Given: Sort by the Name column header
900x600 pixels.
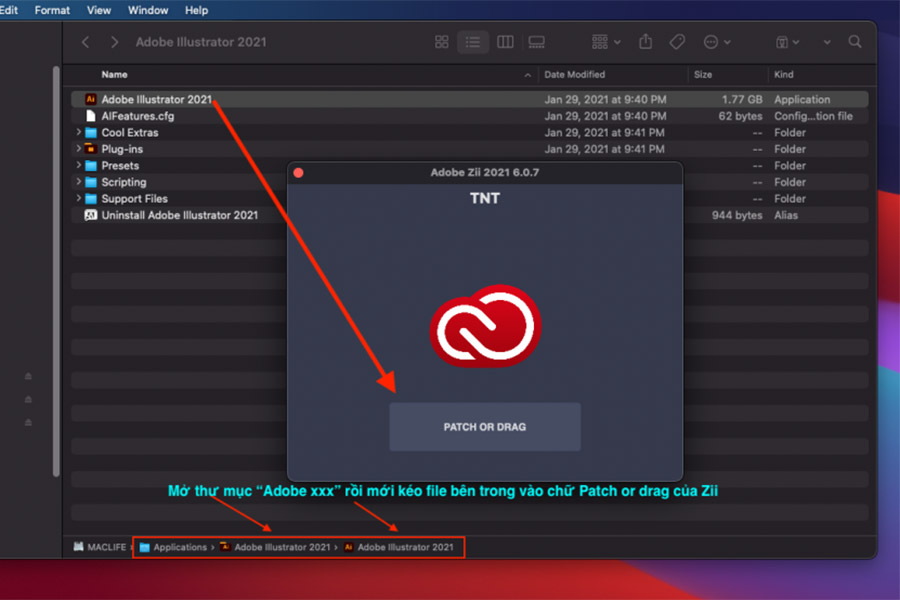Looking at the screenshot, I should 114,75.
